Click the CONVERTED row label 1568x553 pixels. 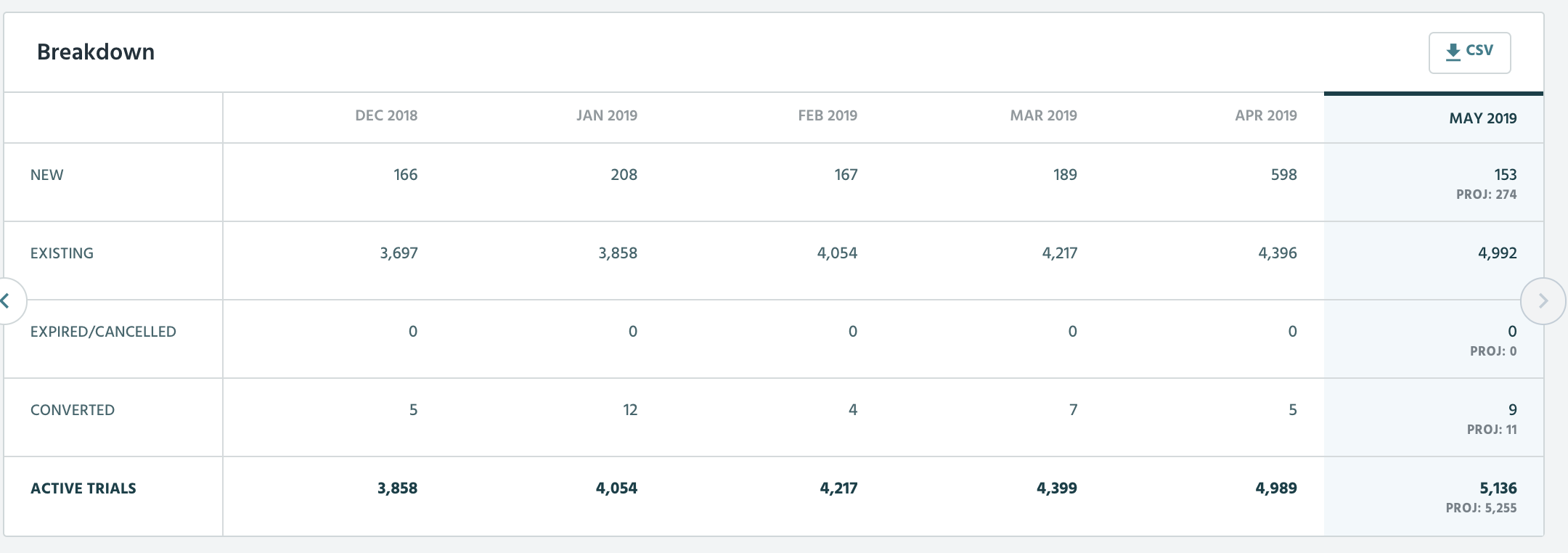[x=73, y=410]
